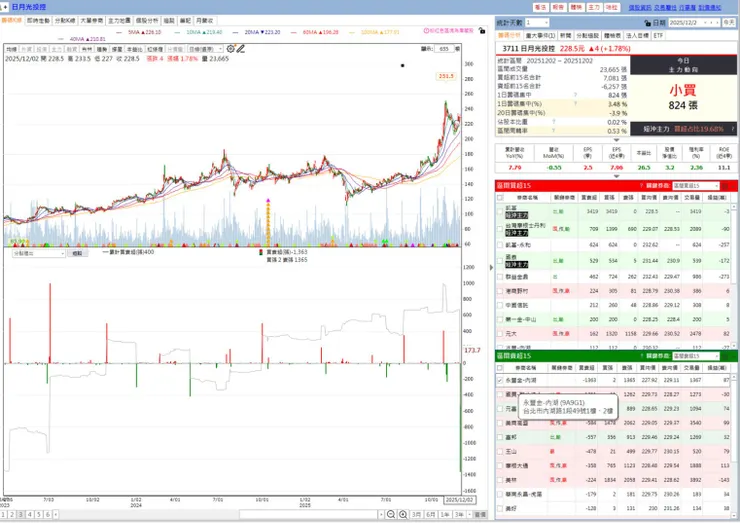Toggle the select-all checkbox in buyers table header

pos(500,197)
